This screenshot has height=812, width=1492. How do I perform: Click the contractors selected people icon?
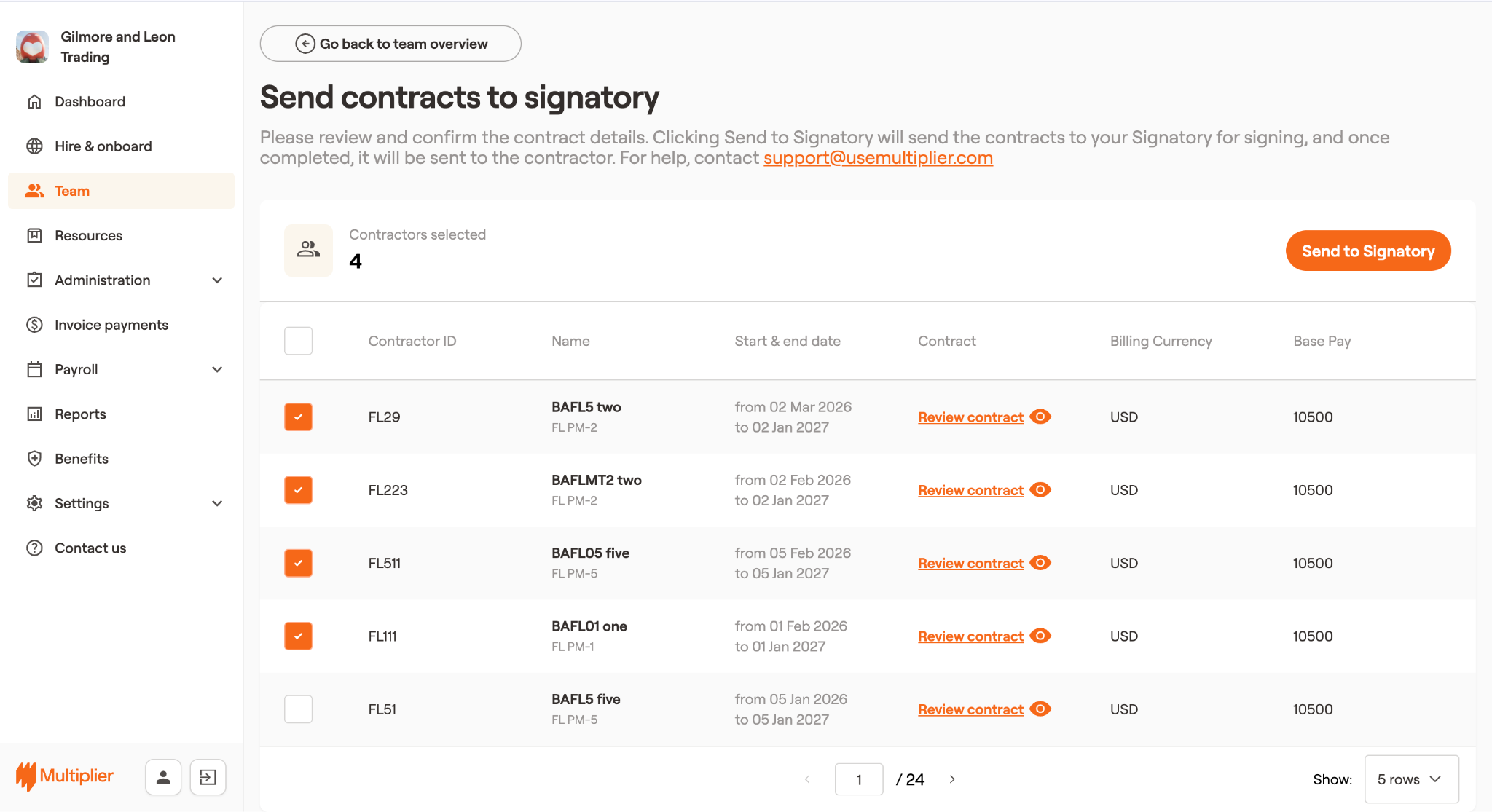(x=308, y=250)
